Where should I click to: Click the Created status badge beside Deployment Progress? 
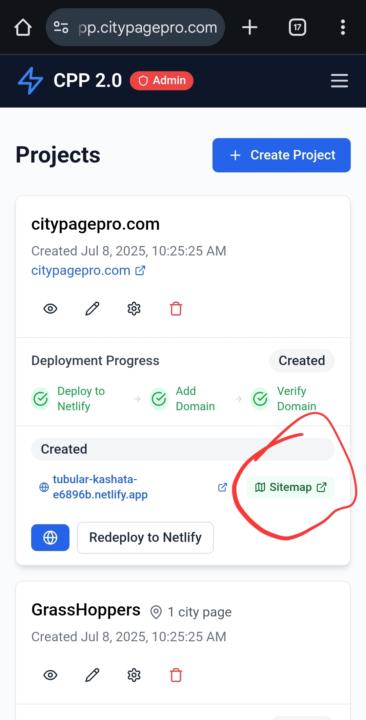coord(302,360)
